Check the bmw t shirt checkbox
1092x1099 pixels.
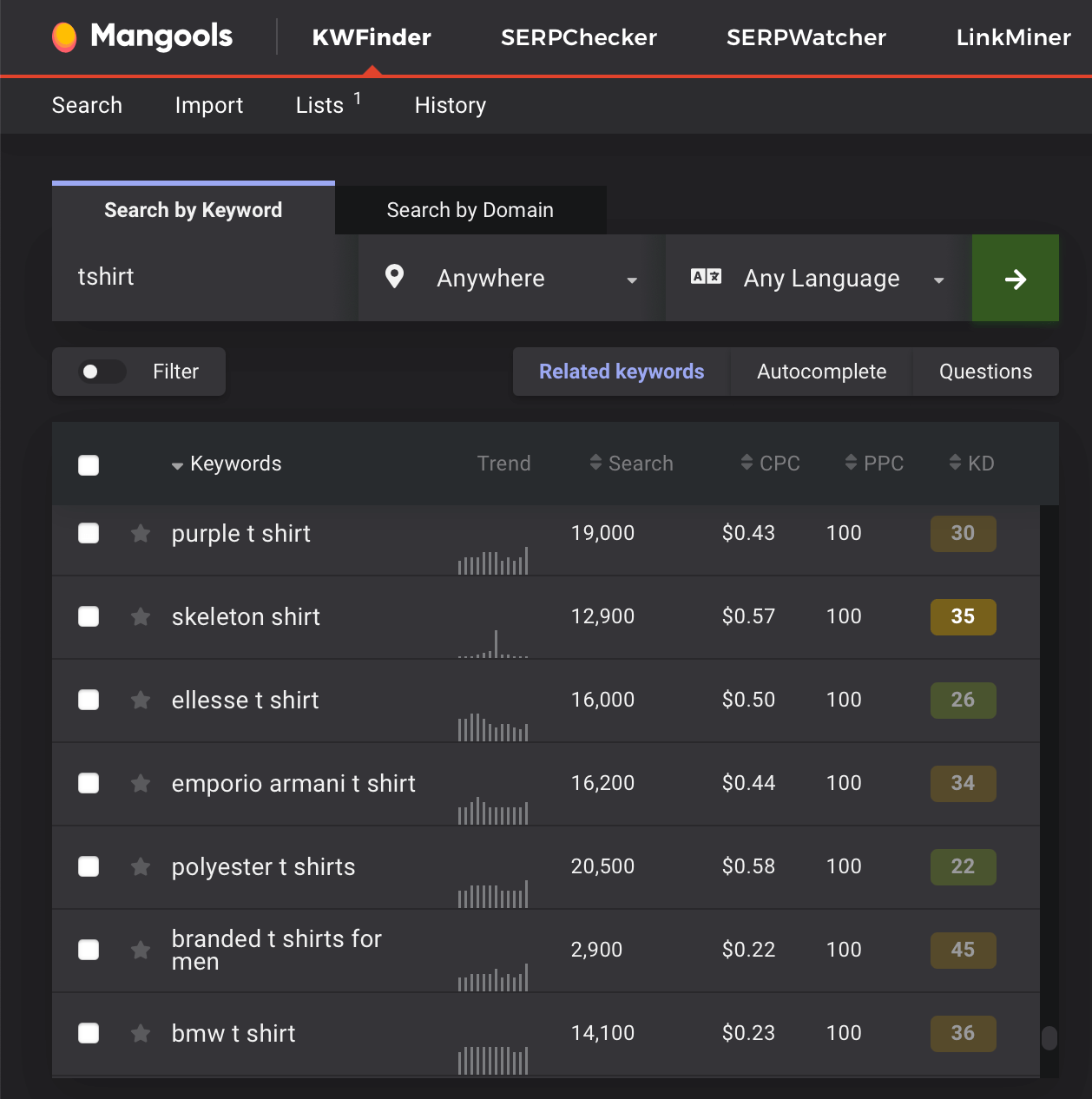click(89, 1033)
